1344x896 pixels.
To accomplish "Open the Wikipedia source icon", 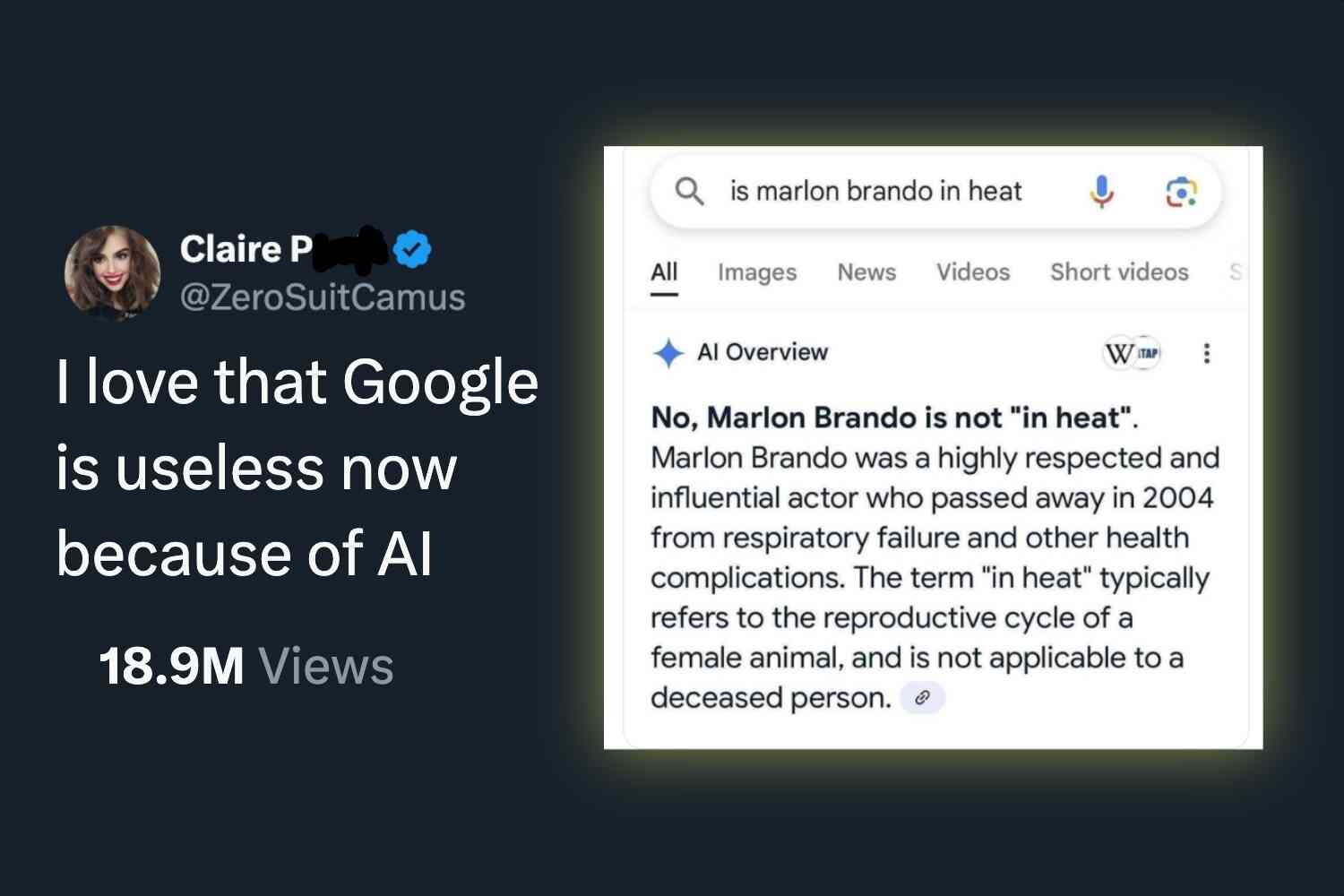I will tap(1120, 353).
